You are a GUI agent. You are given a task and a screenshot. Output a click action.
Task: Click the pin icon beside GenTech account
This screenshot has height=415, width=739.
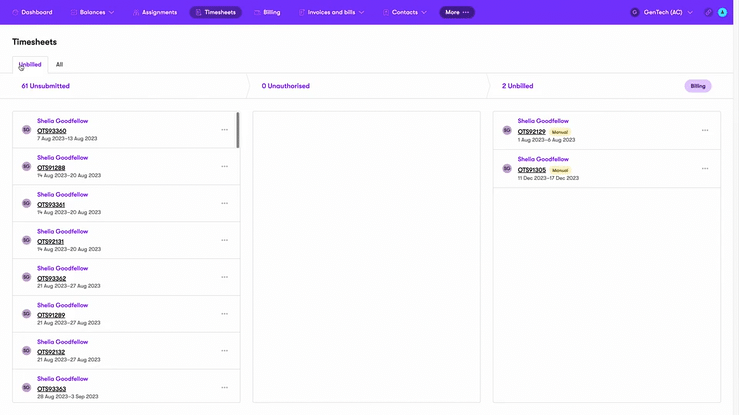tap(709, 12)
